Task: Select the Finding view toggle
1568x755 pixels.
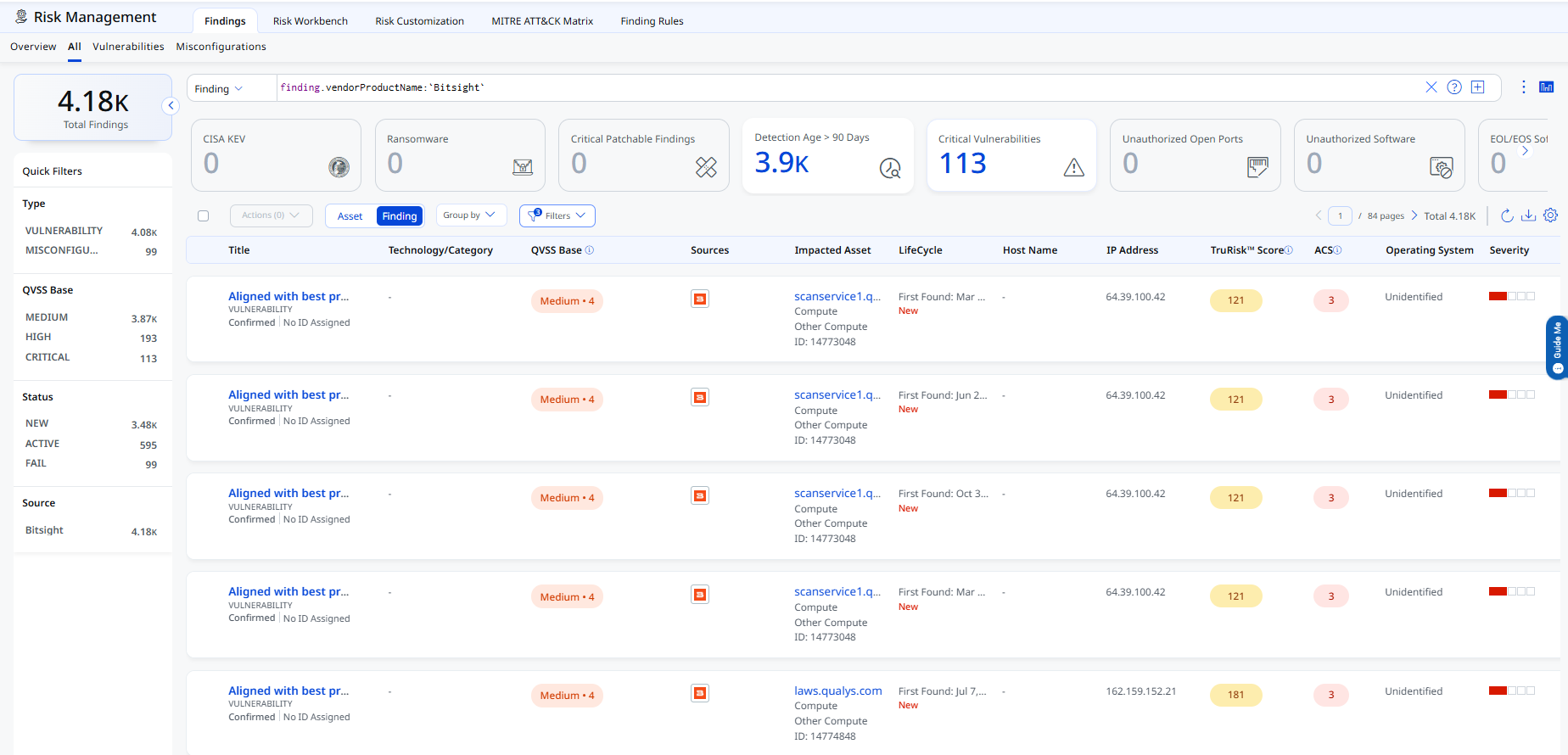Action: (x=400, y=216)
